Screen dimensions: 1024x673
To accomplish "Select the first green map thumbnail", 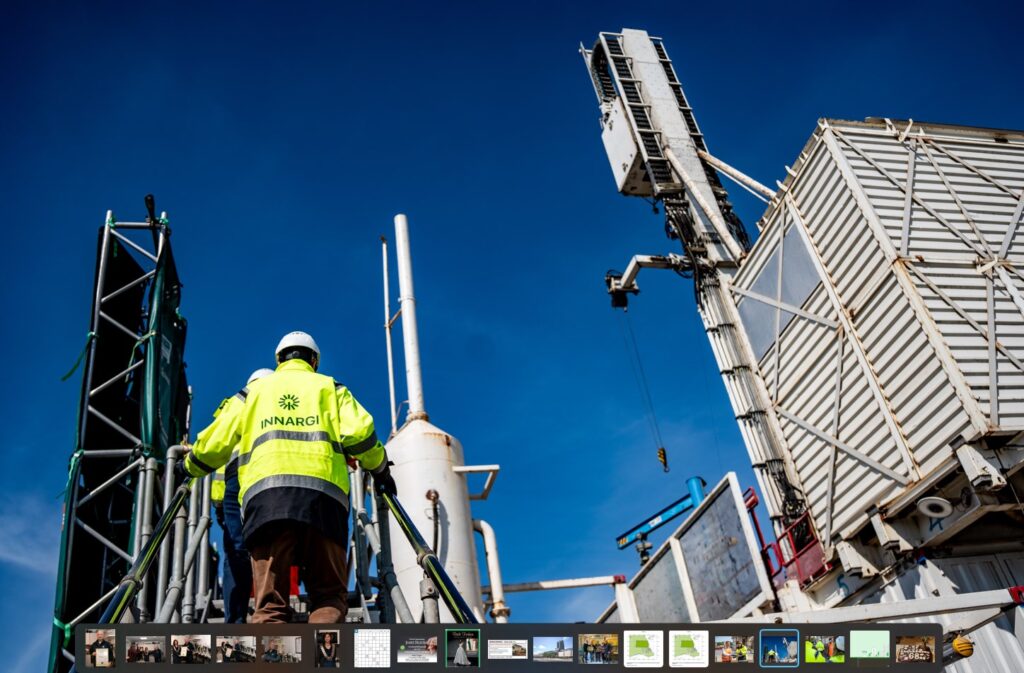I will 643,648.
